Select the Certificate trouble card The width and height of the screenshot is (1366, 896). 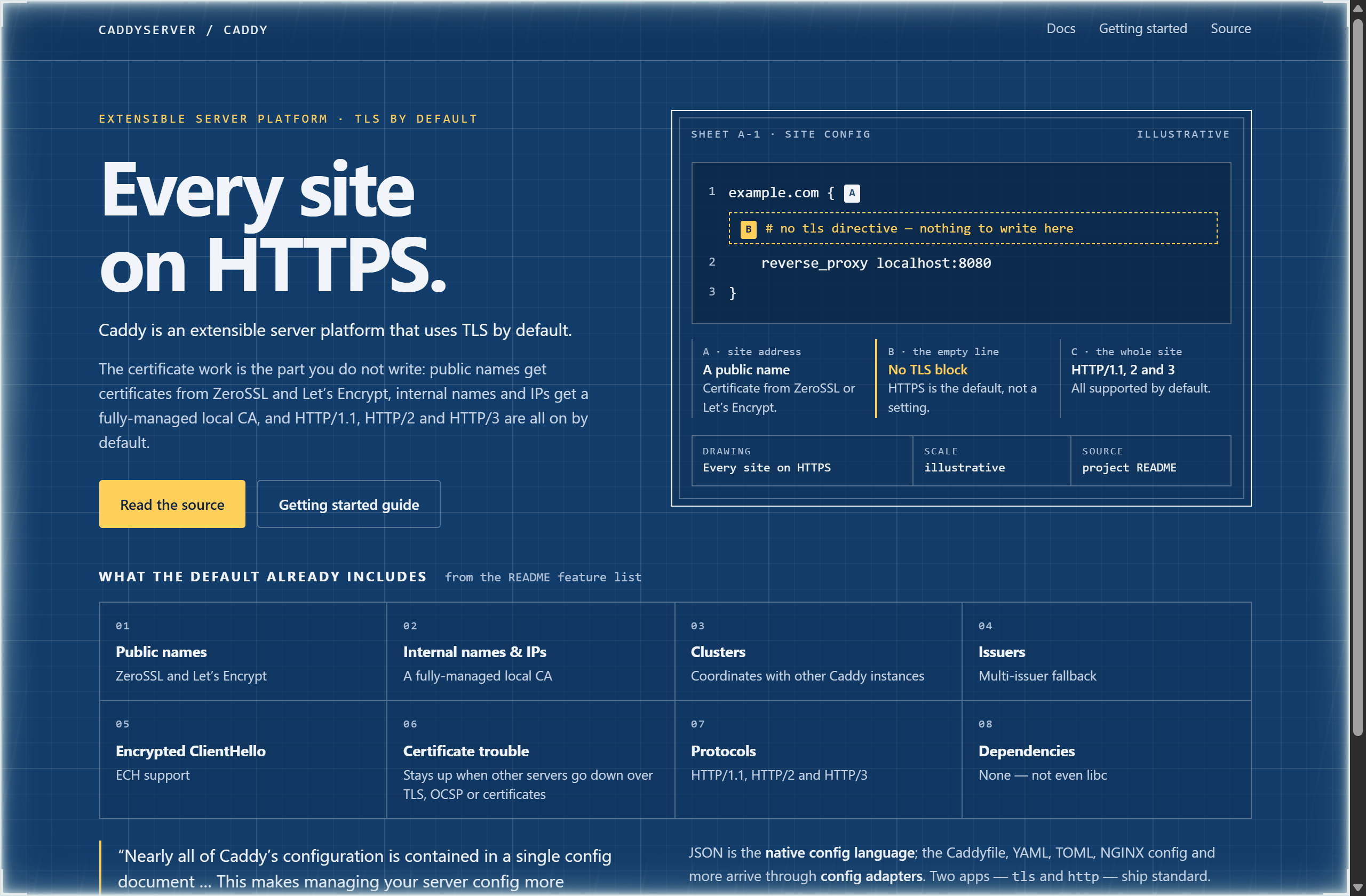(531, 759)
